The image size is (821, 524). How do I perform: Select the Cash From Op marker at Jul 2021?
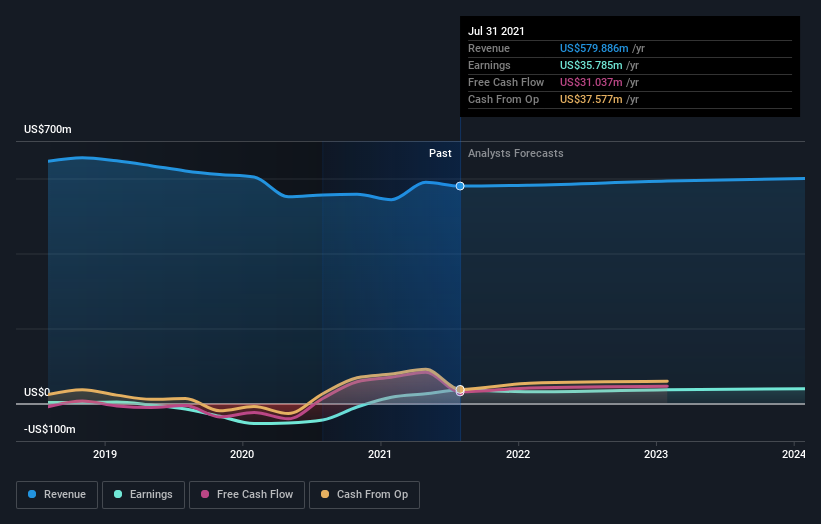460,389
